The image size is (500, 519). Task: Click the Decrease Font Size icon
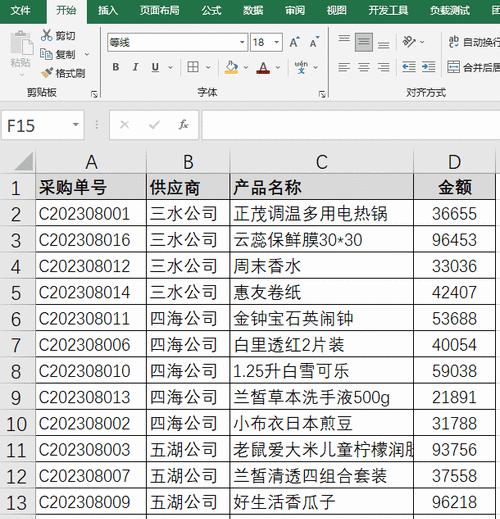314,42
